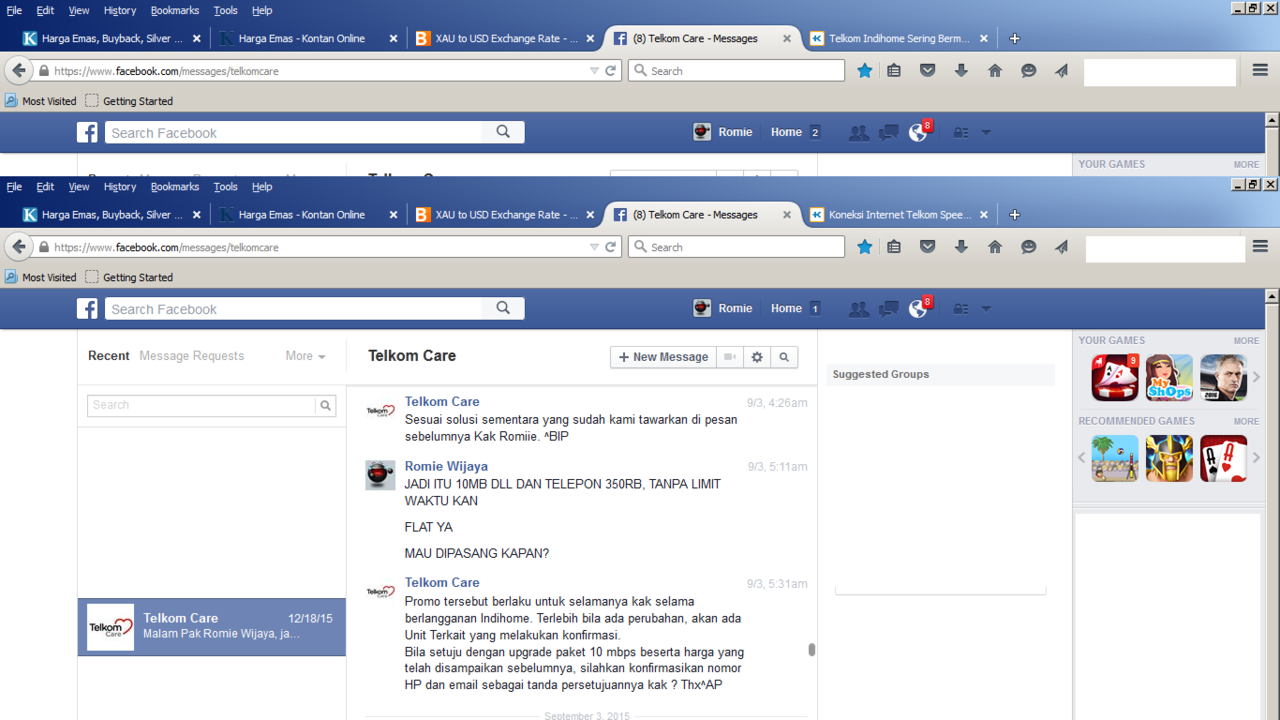Open the beach recommended game icon
Image resolution: width=1280 pixels, height=720 pixels.
(x=1115, y=458)
